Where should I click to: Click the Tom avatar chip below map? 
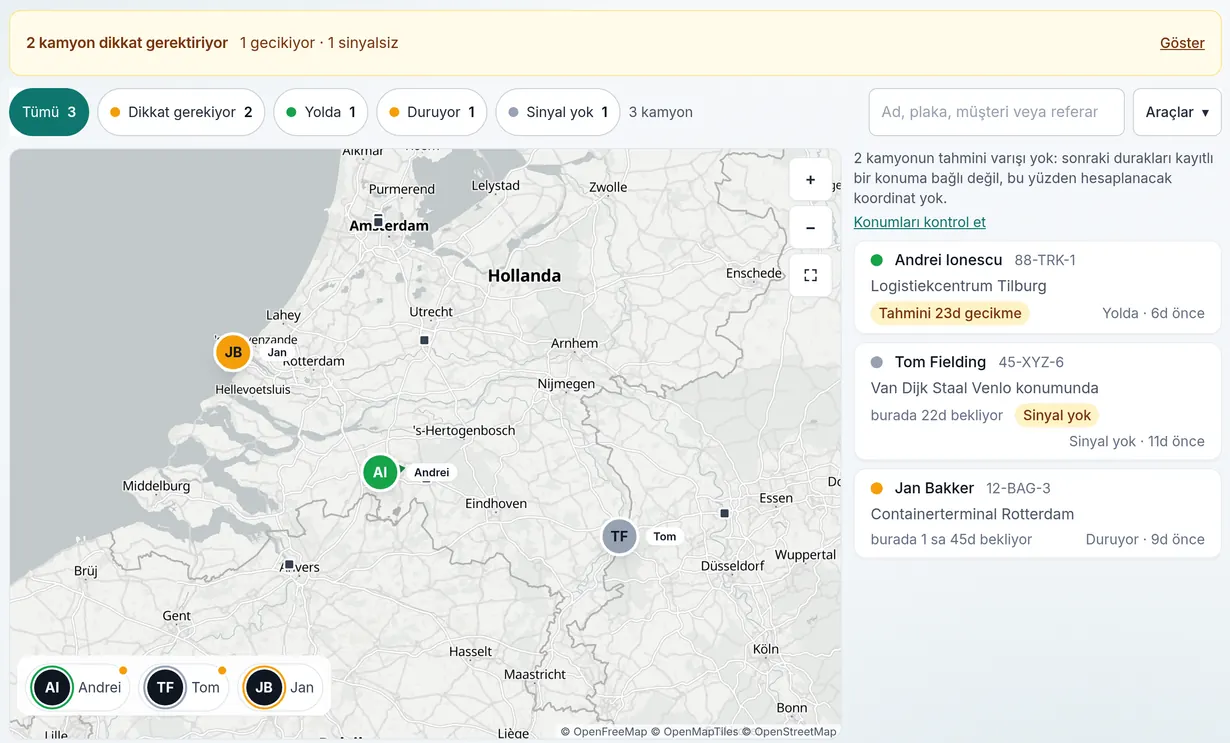point(185,687)
